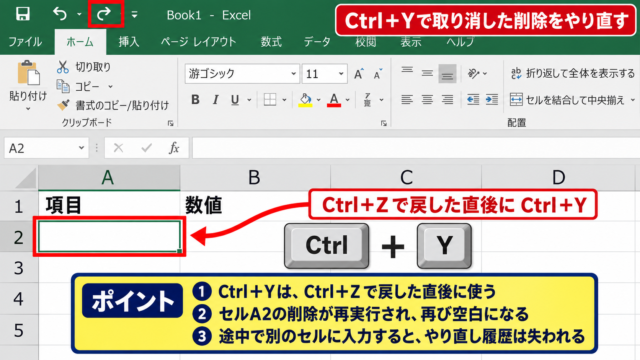Viewport: 640px width, 360px height.
Task: Open the clipboard group dialog launcher
Action: coord(170,123)
